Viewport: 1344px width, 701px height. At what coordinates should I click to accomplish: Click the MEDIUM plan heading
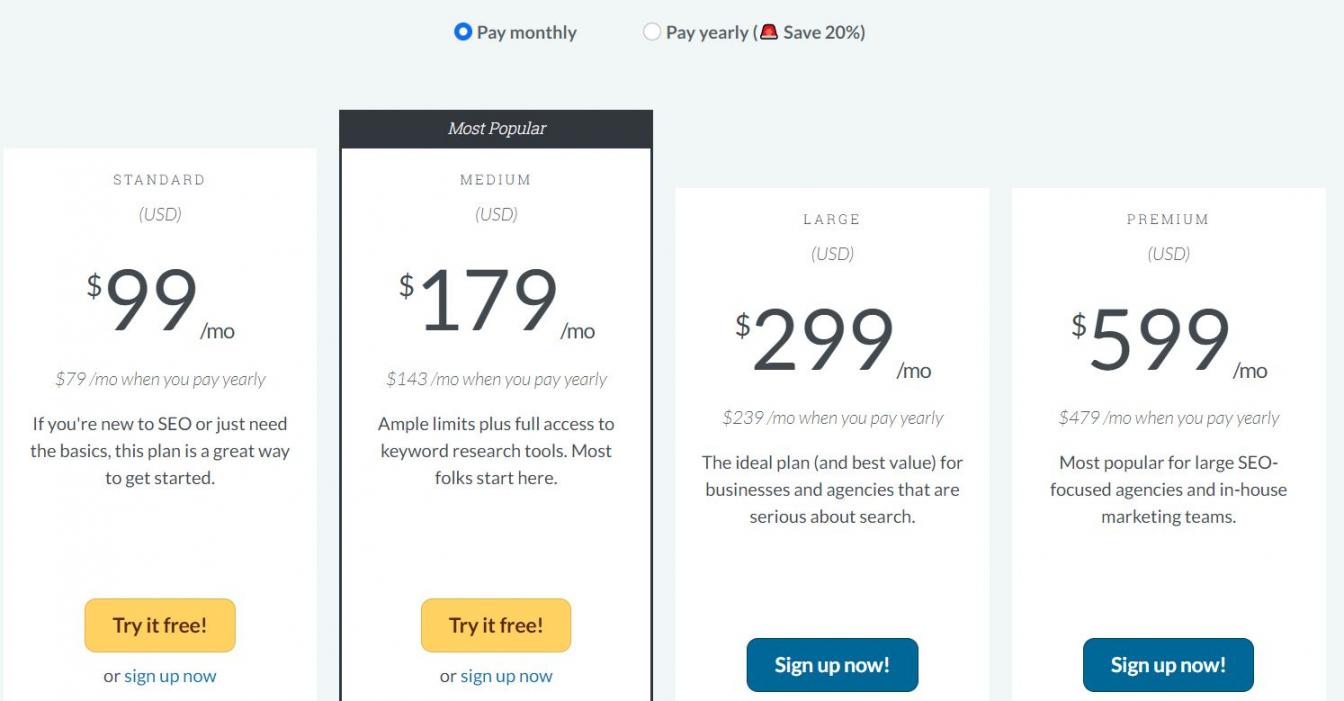[x=496, y=180]
